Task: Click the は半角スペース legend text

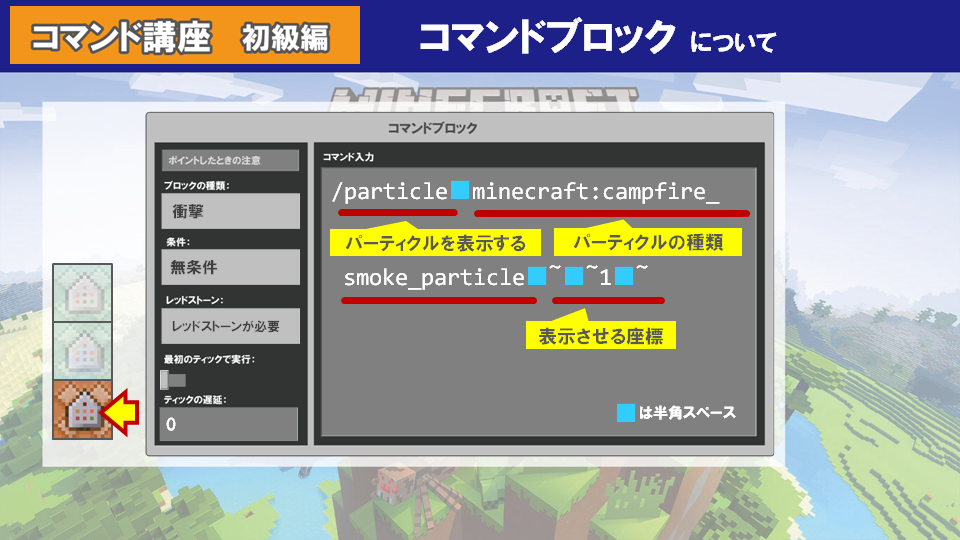Action: 687,413
